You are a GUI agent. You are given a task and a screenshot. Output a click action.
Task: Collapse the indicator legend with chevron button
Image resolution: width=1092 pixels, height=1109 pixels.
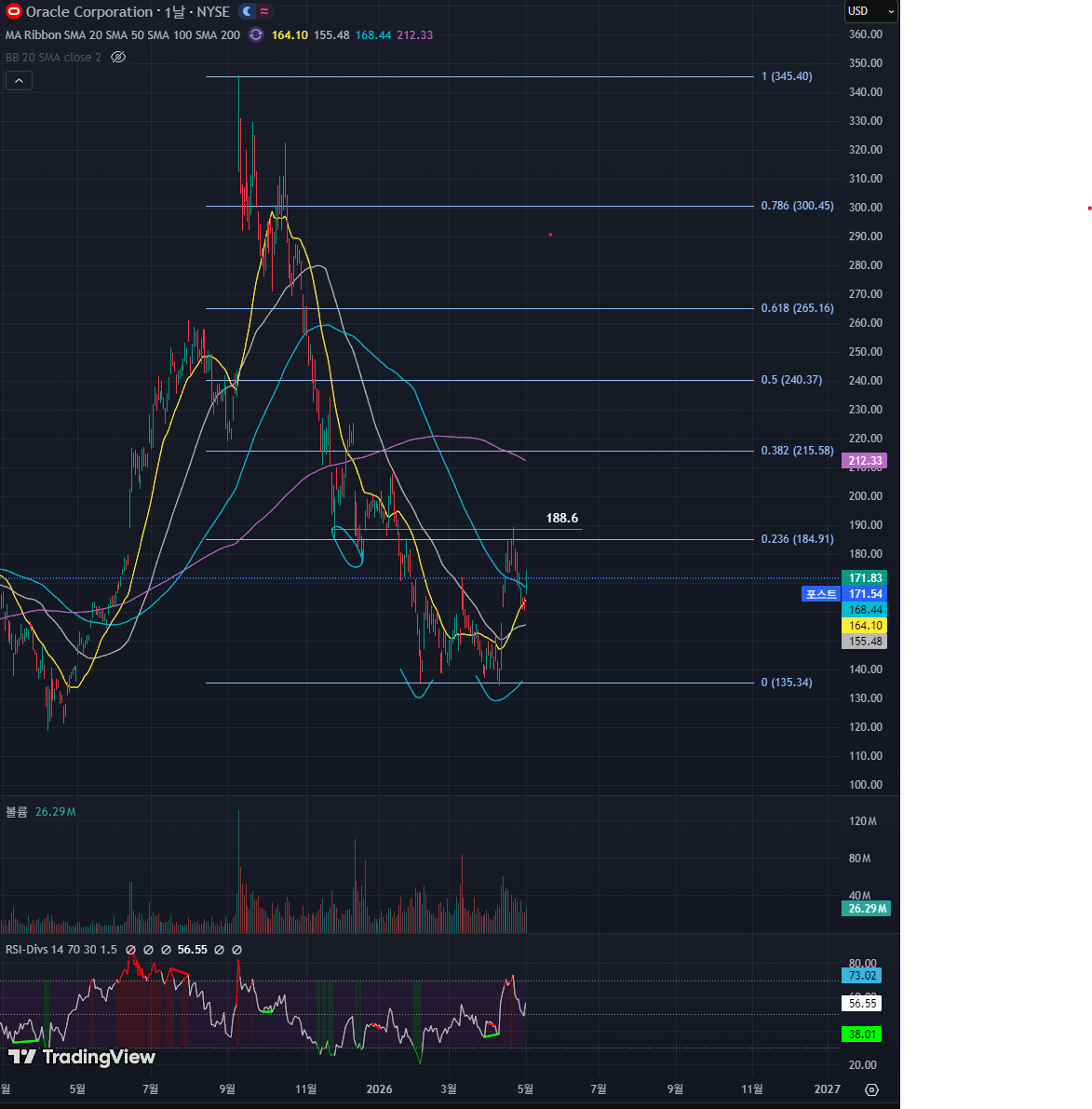tap(20, 81)
